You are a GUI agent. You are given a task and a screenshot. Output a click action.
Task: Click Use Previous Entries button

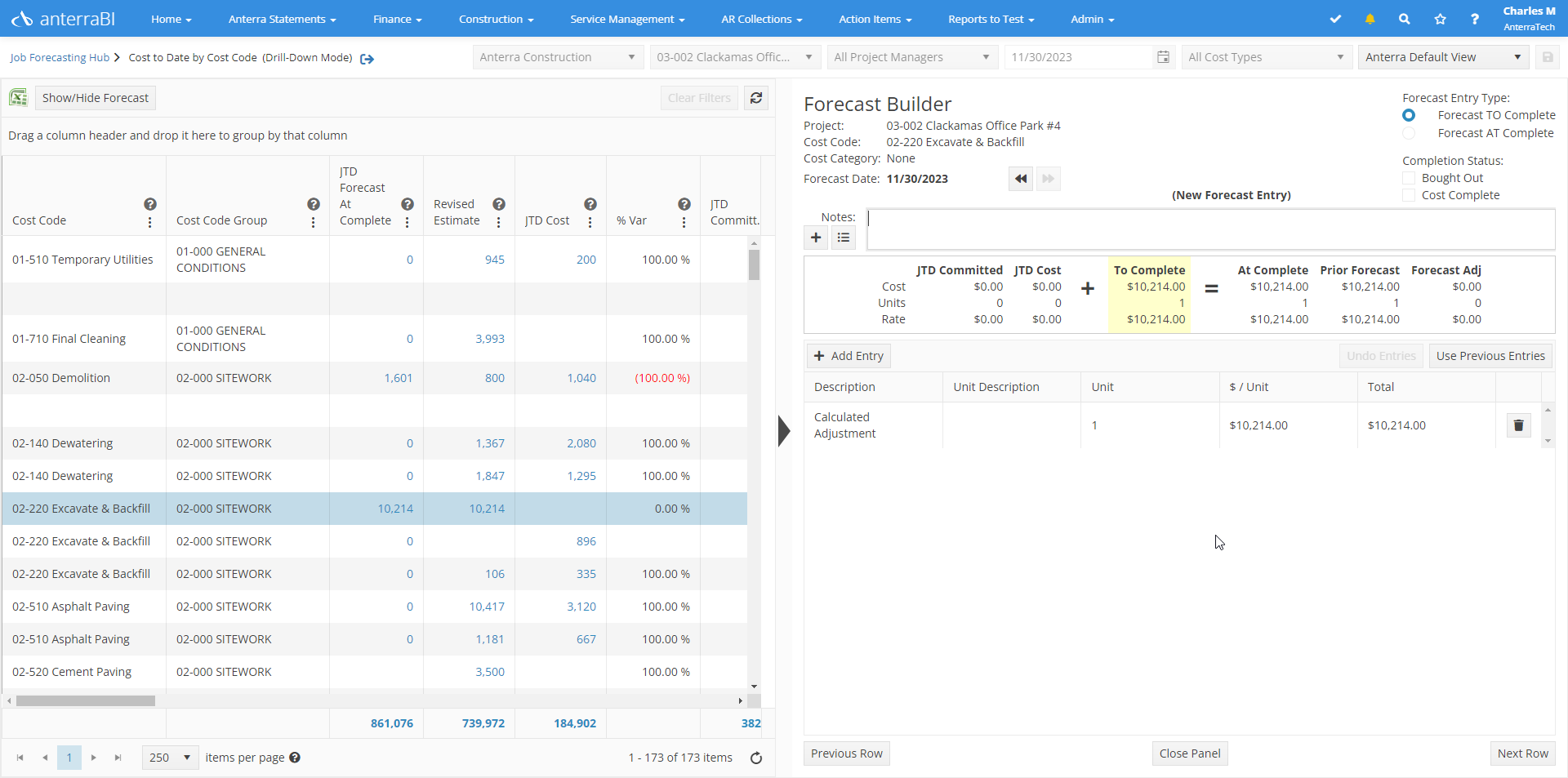1490,356
